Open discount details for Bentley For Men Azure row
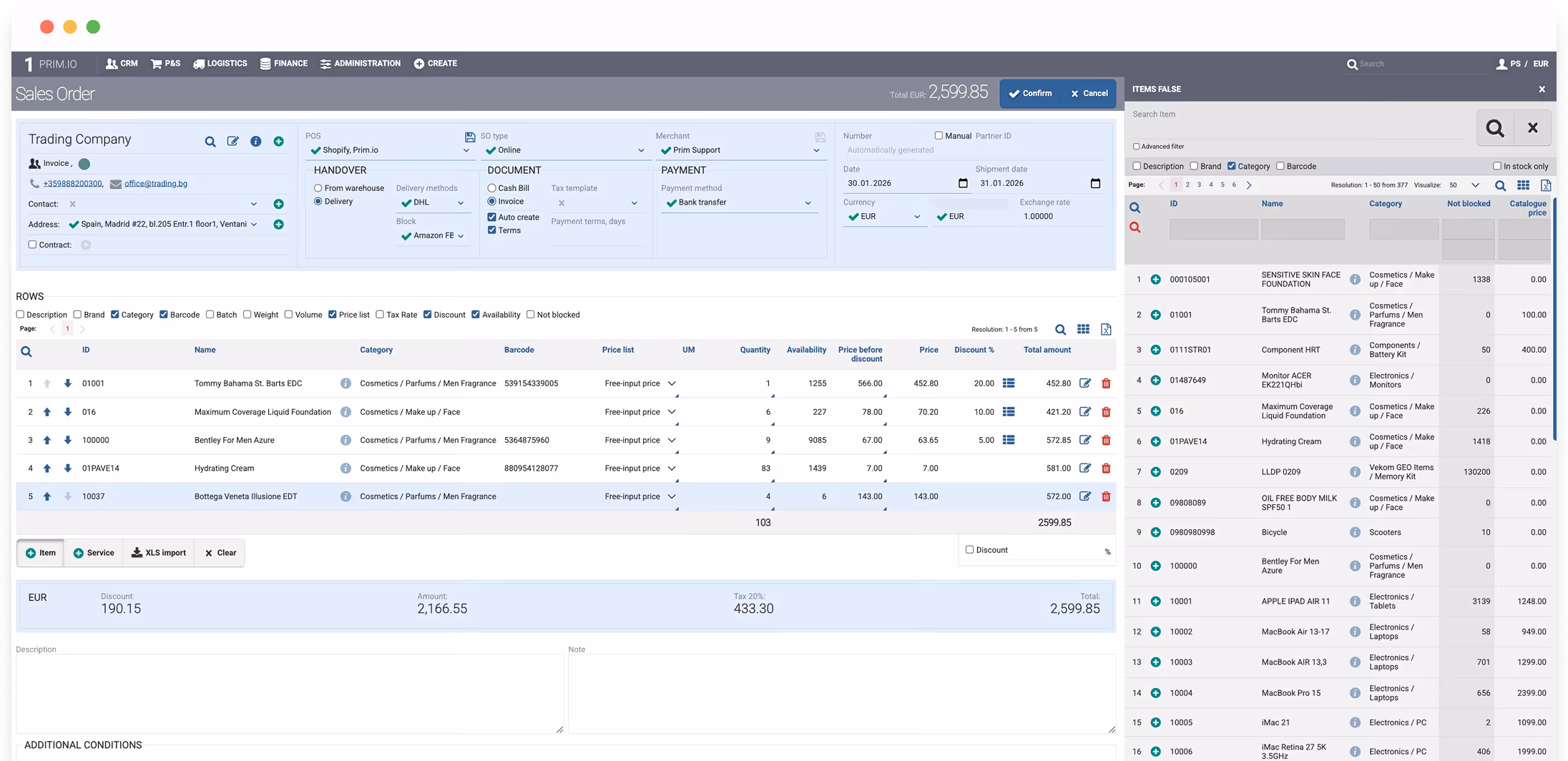This screenshot has height=761, width=1568. 1009,440
